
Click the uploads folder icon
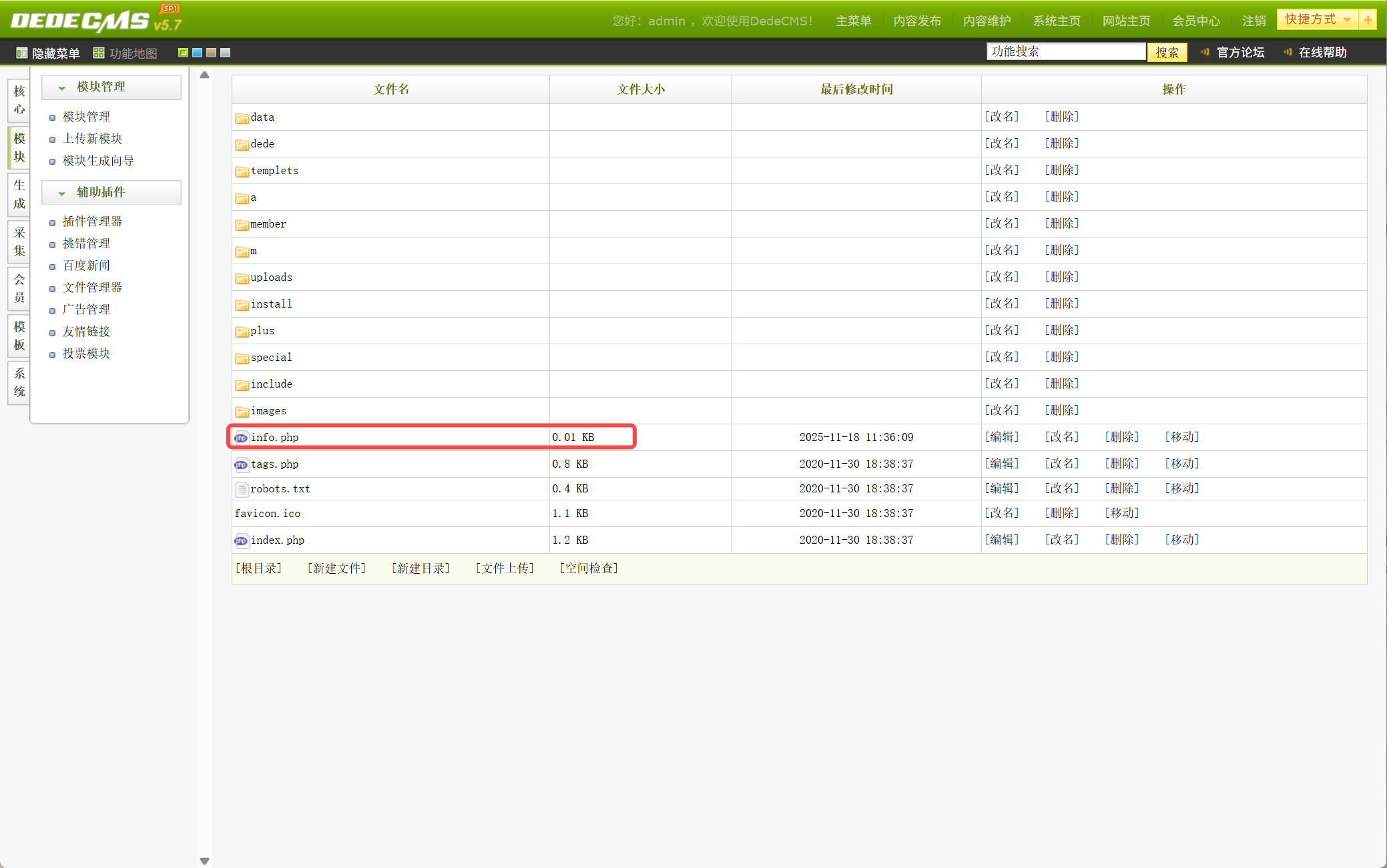point(242,278)
